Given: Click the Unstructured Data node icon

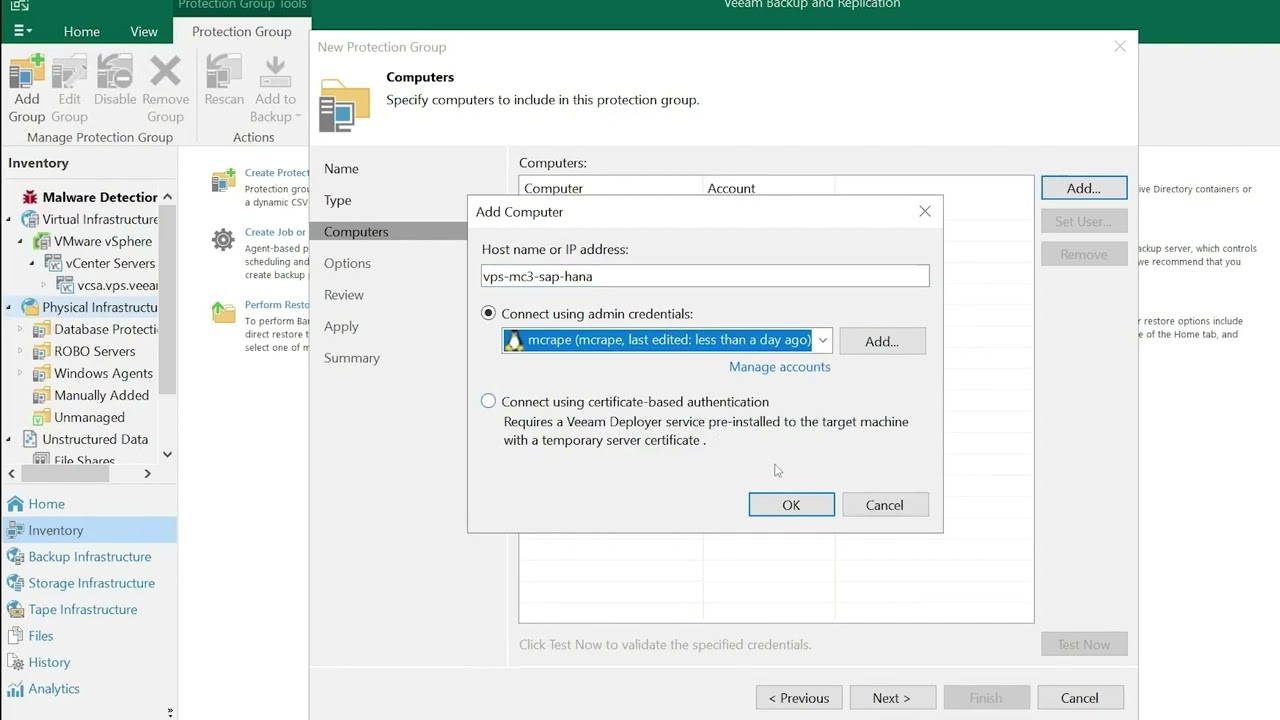Looking at the screenshot, I should (x=30, y=439).
